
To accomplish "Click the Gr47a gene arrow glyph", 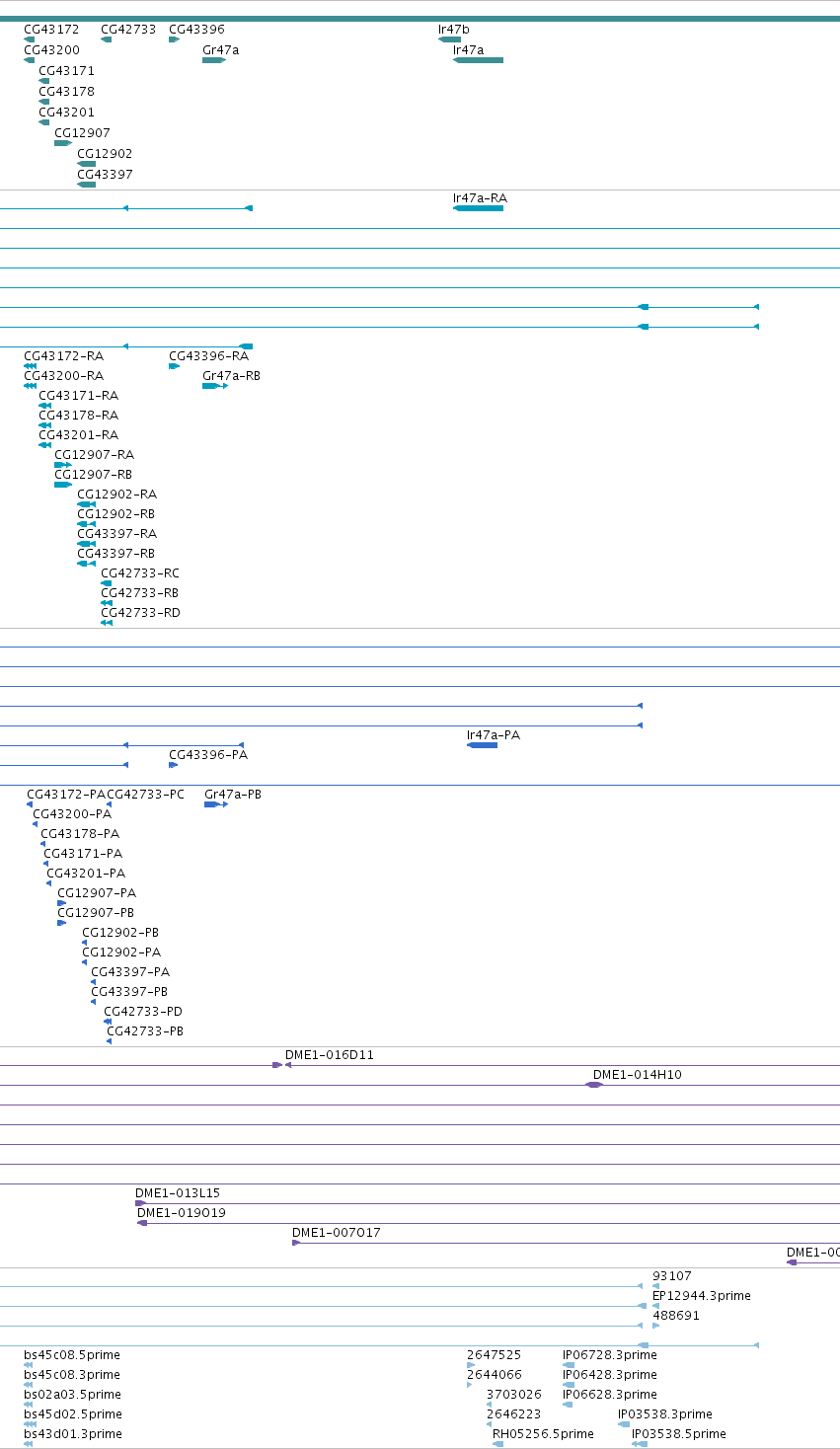I will 214,60.
